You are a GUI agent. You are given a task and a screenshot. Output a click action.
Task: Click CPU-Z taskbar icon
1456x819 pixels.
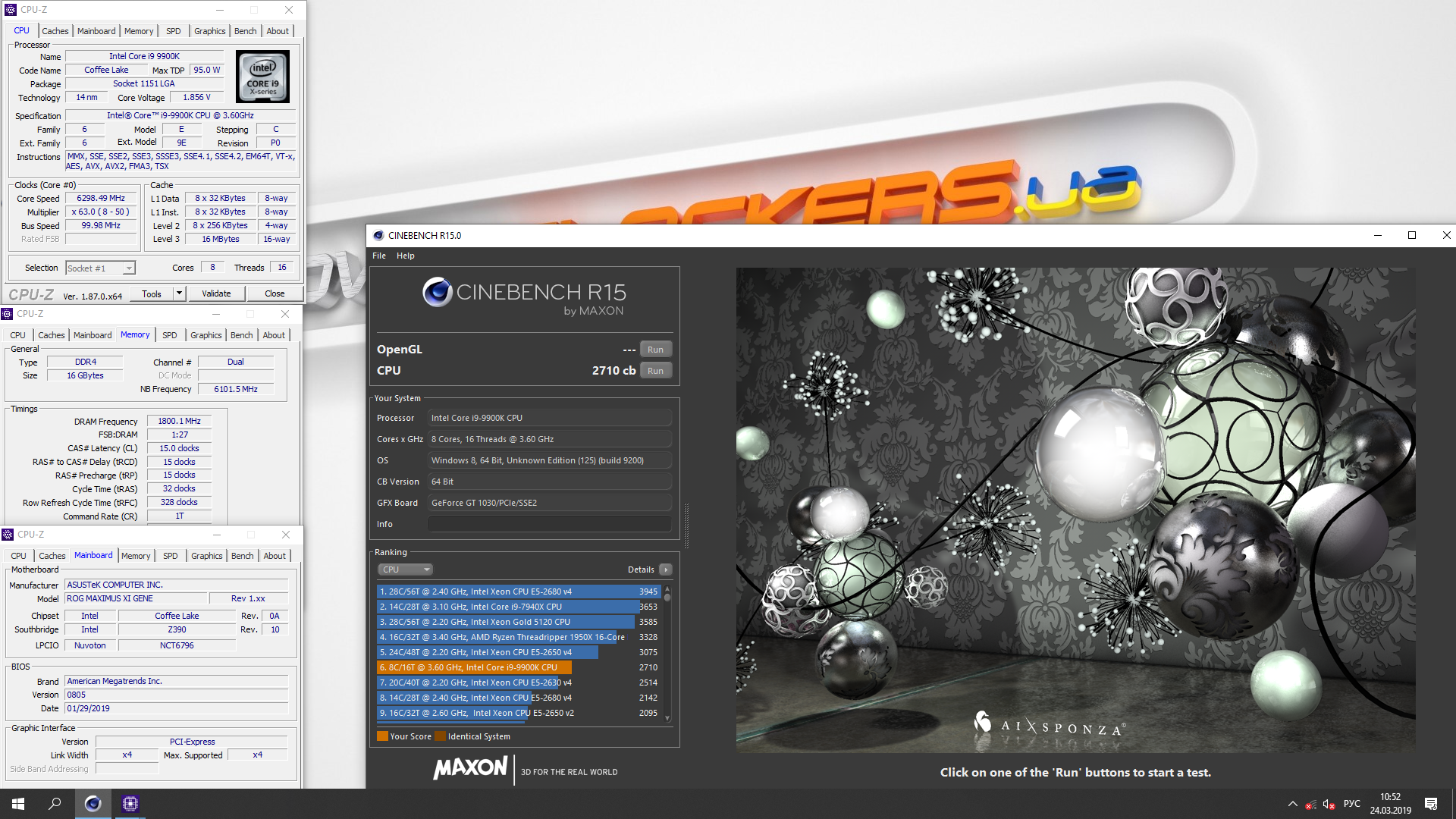tap(130, 804)
